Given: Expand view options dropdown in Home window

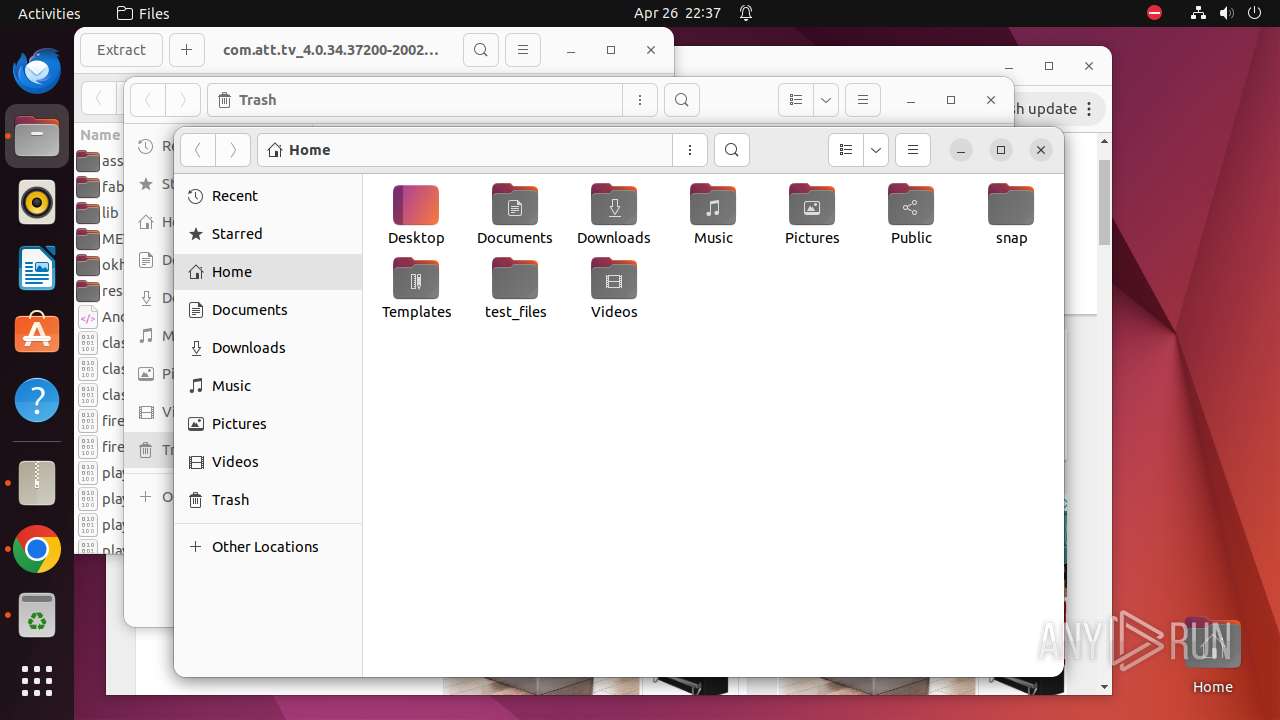Looking at the screenshot, I should point(876,150).
